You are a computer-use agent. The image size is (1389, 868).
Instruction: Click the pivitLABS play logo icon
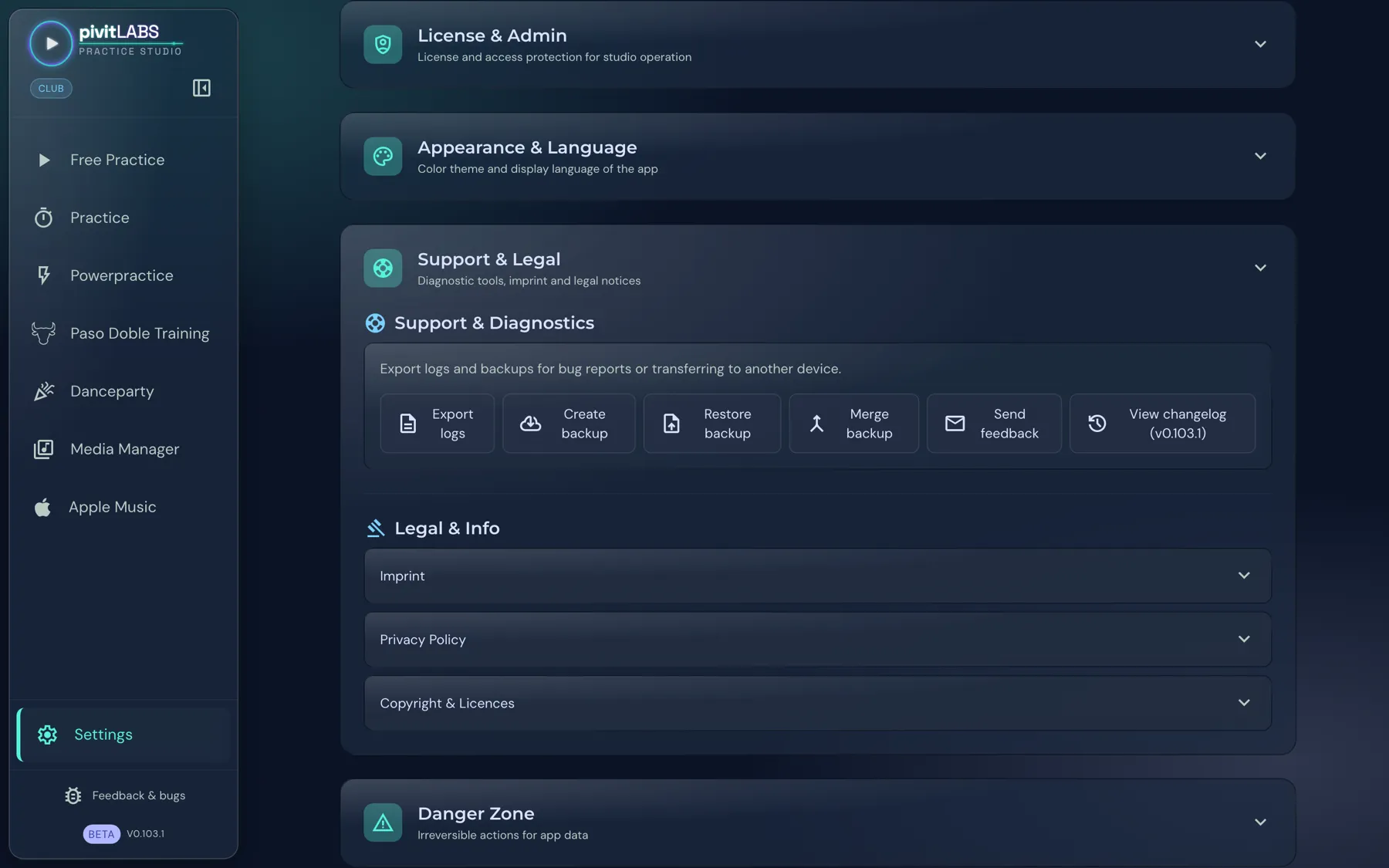(x=51, y=43)
